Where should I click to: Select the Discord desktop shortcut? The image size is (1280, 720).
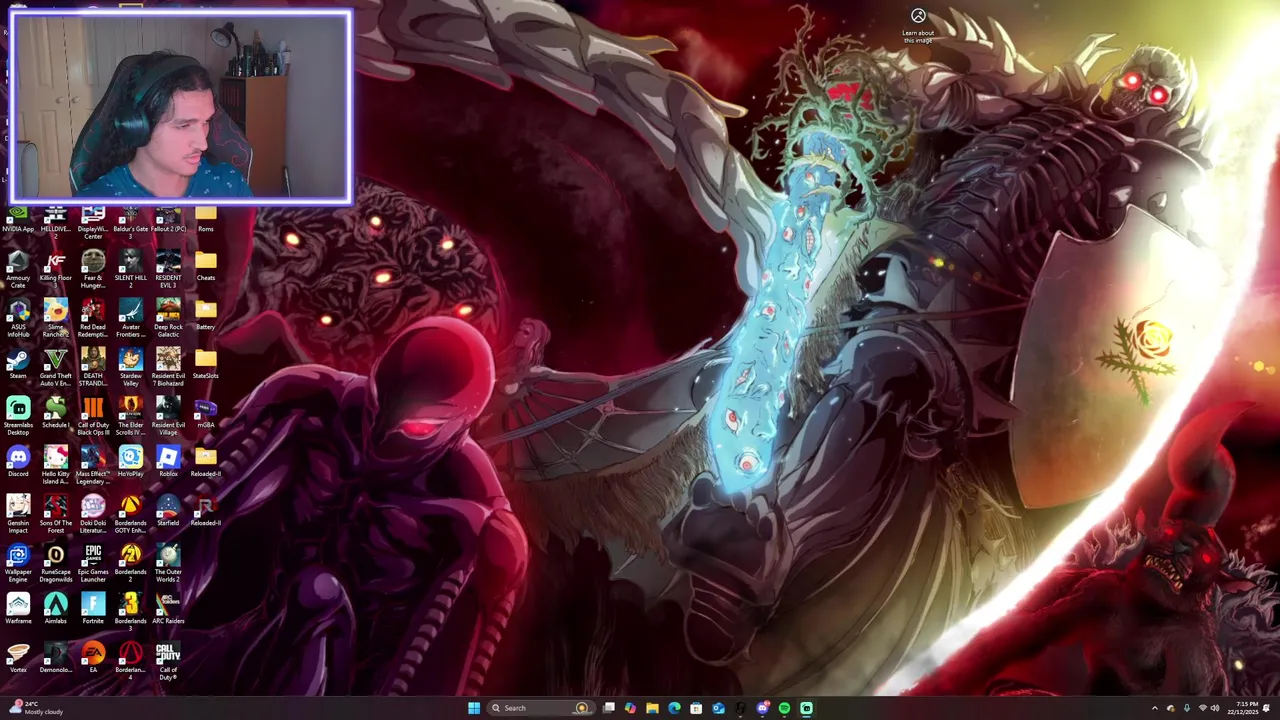click(x=18, y=461)
